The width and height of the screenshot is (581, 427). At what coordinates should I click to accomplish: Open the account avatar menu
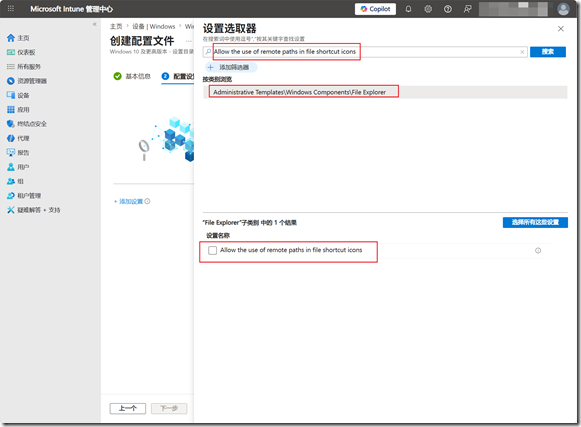pyautogui.click(x=563, y=9)
